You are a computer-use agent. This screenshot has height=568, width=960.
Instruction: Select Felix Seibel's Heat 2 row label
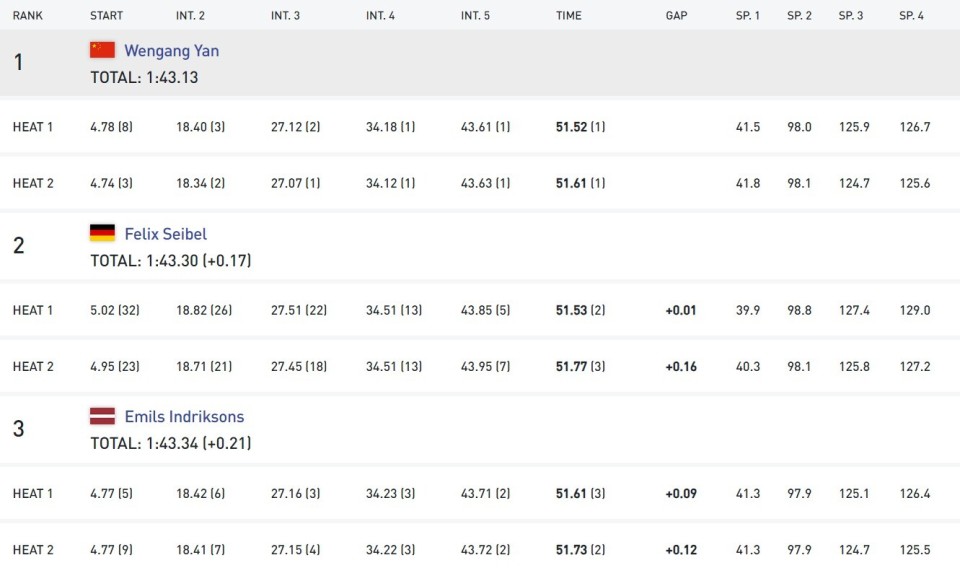[33, 366]
